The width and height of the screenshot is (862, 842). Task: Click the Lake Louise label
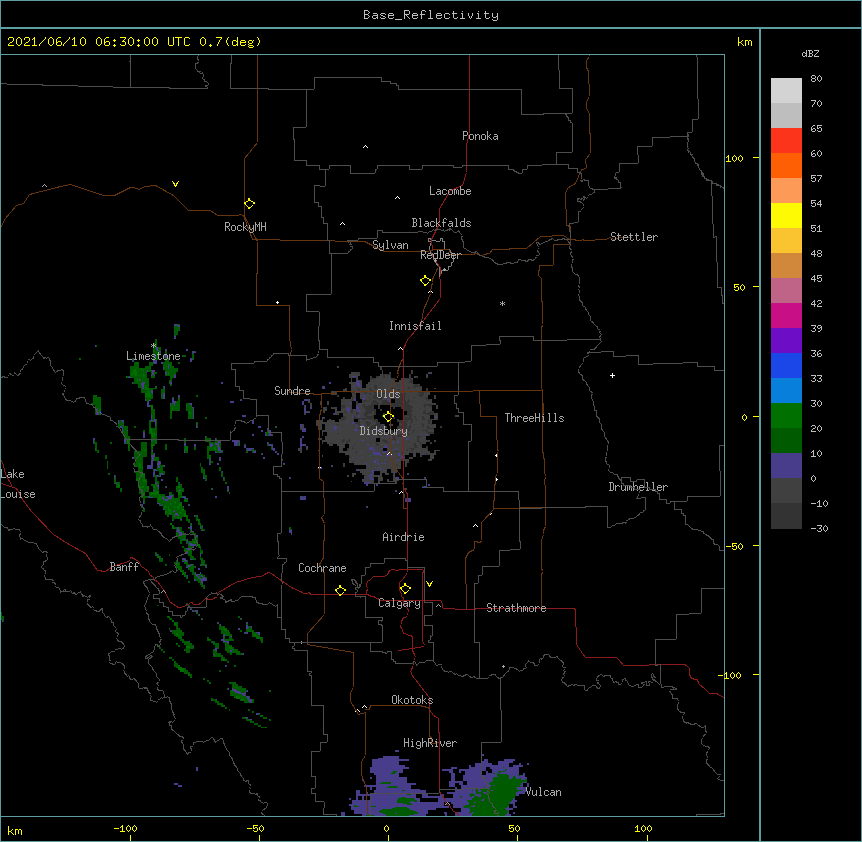pos(18,484)
